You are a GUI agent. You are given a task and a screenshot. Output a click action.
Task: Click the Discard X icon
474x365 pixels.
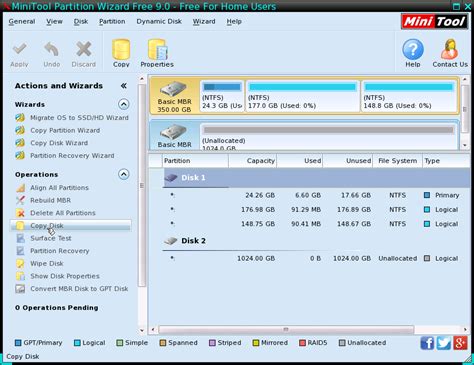pyautogui.click(x=84, y=49)
